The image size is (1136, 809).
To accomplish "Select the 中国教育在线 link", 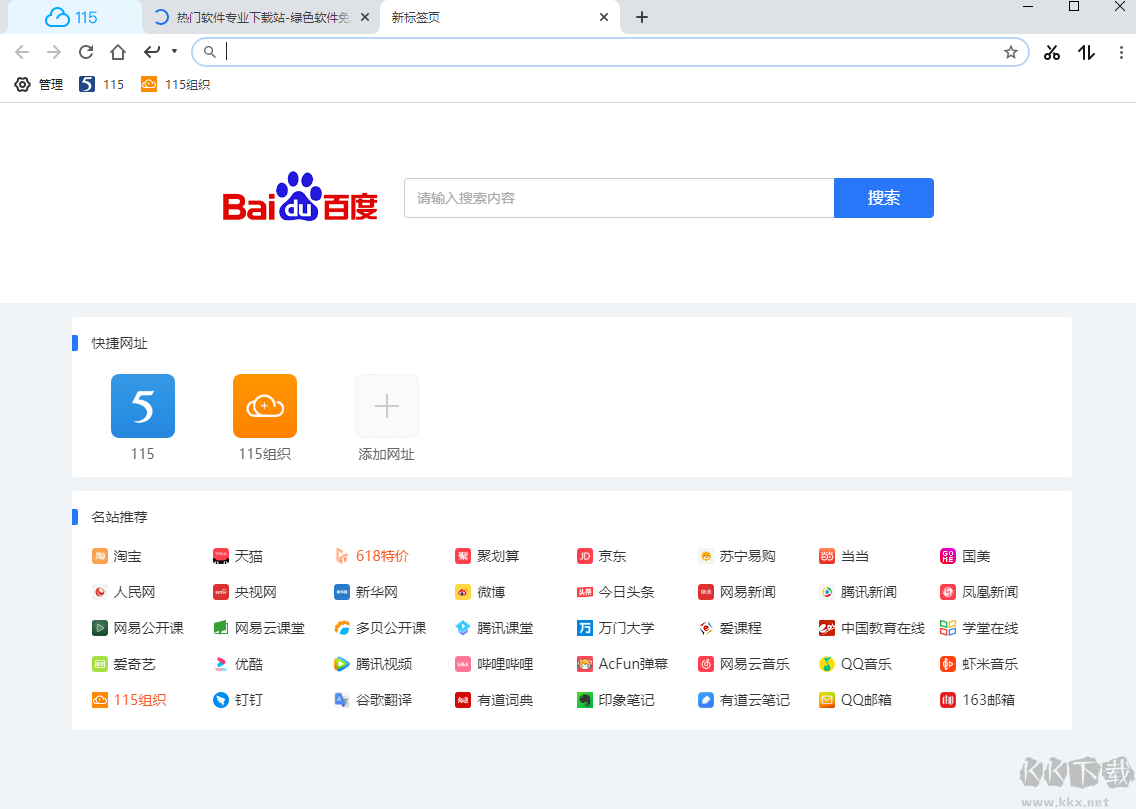I will [x=872, y=628].
